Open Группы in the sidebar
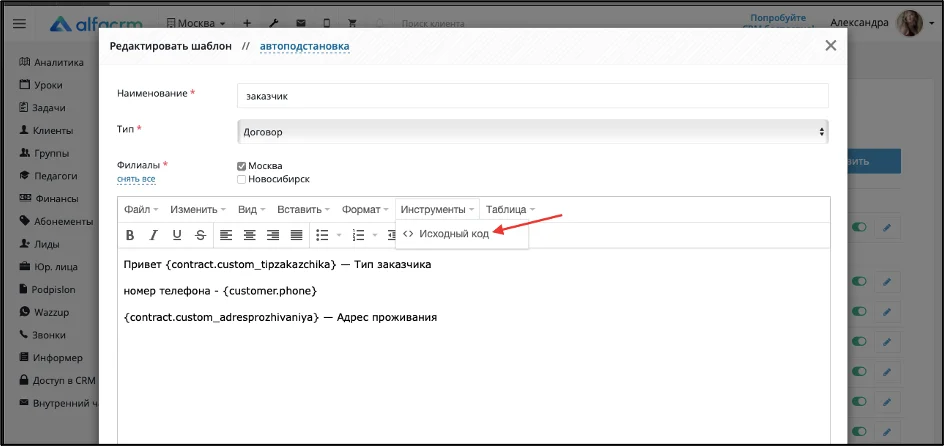The image size is (945, 447). click(x=44, y=153)
